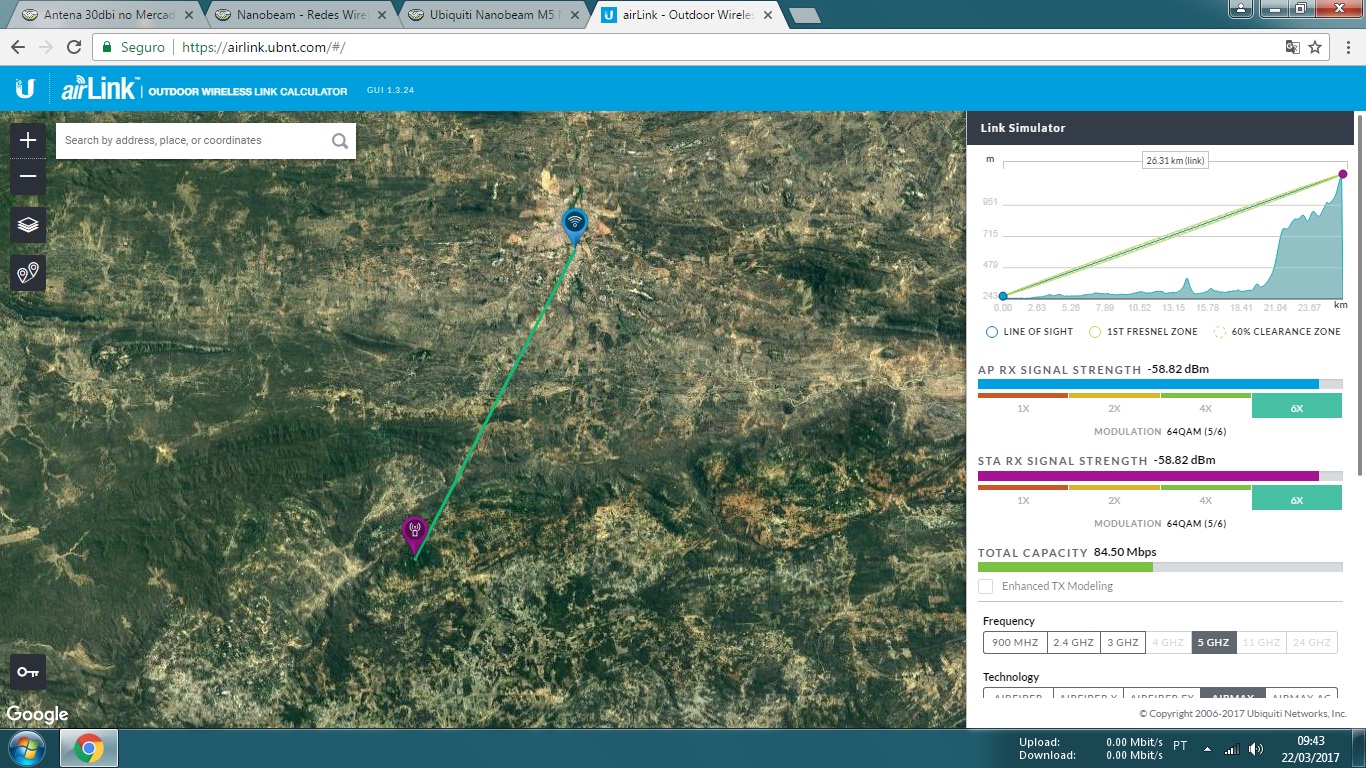This screenshot has height=768, width=1366.
Task: Open the network signal tray icon
Action: click(x=1231, y=749)
